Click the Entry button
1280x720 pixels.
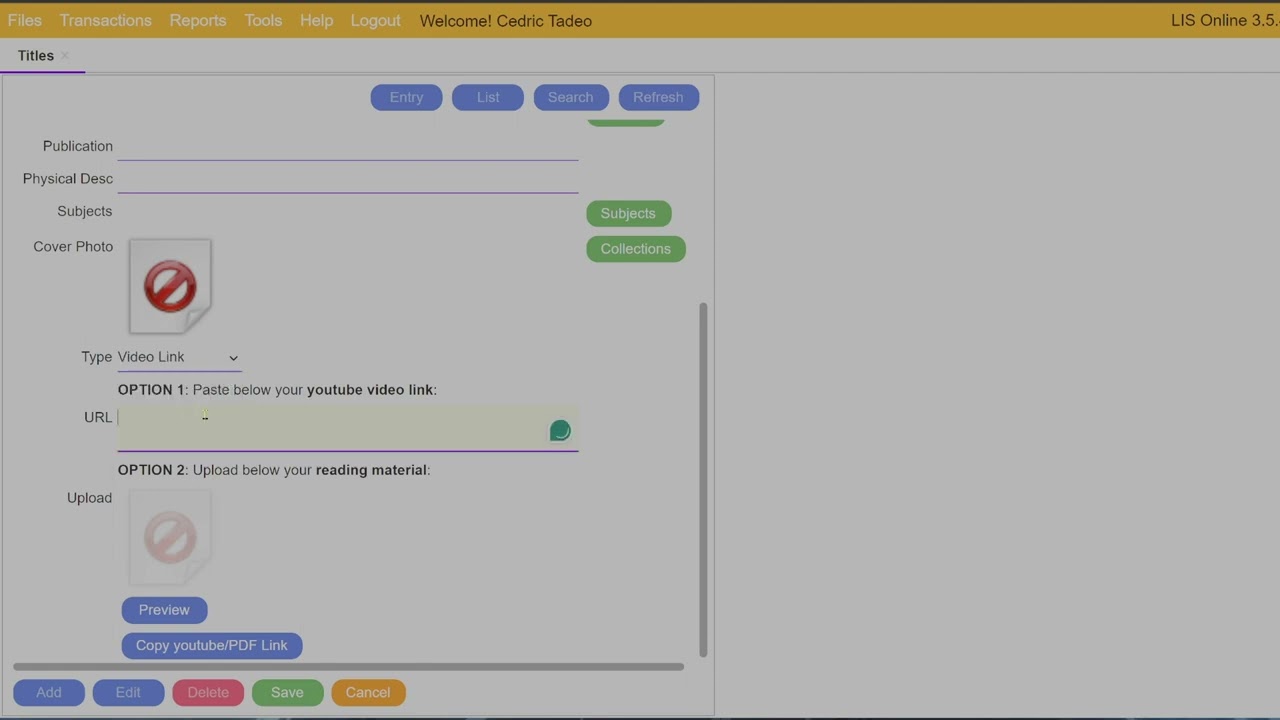click(x=406, y=97)
